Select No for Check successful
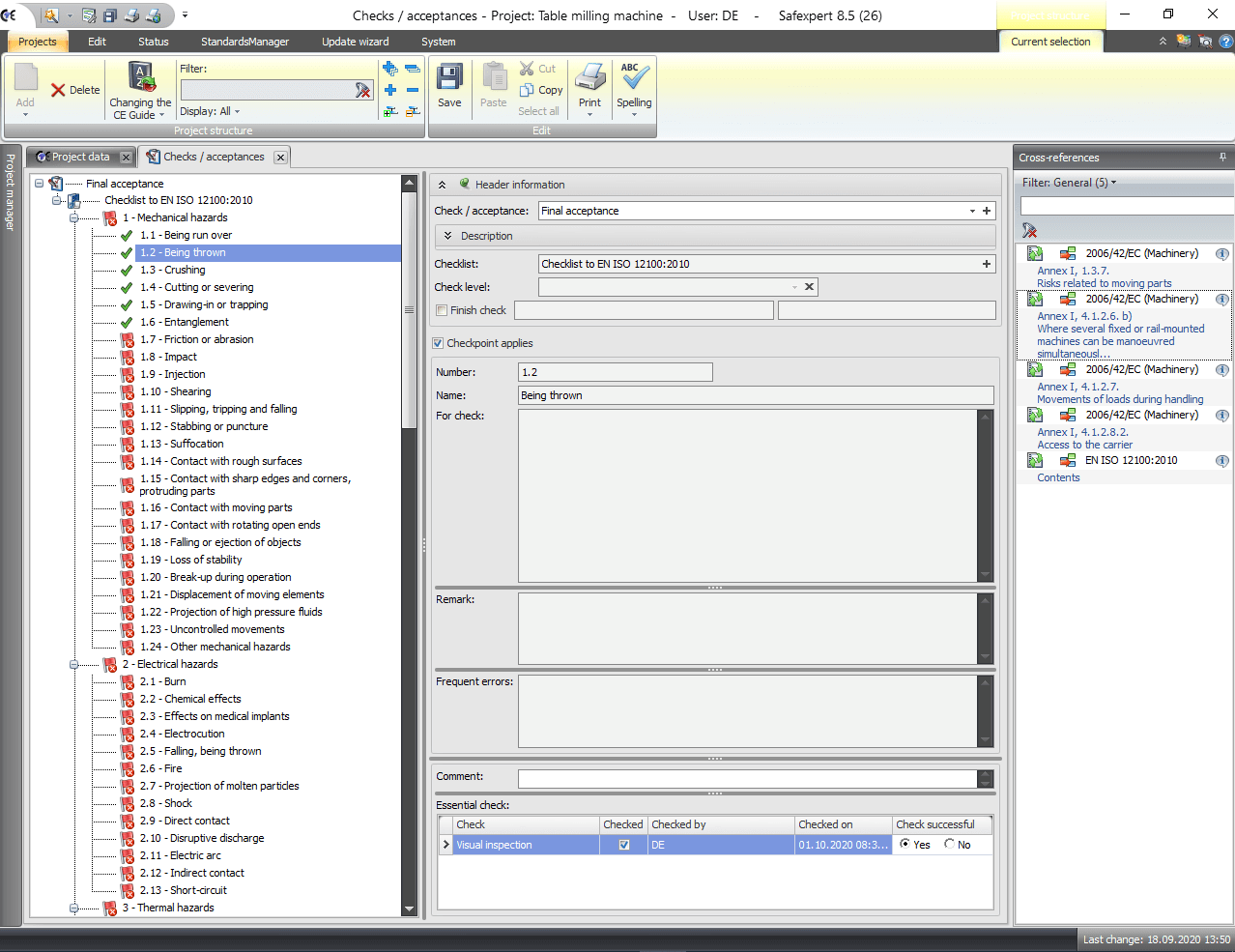The width and height of the screenshot is (1235, 952). (950, 845)
